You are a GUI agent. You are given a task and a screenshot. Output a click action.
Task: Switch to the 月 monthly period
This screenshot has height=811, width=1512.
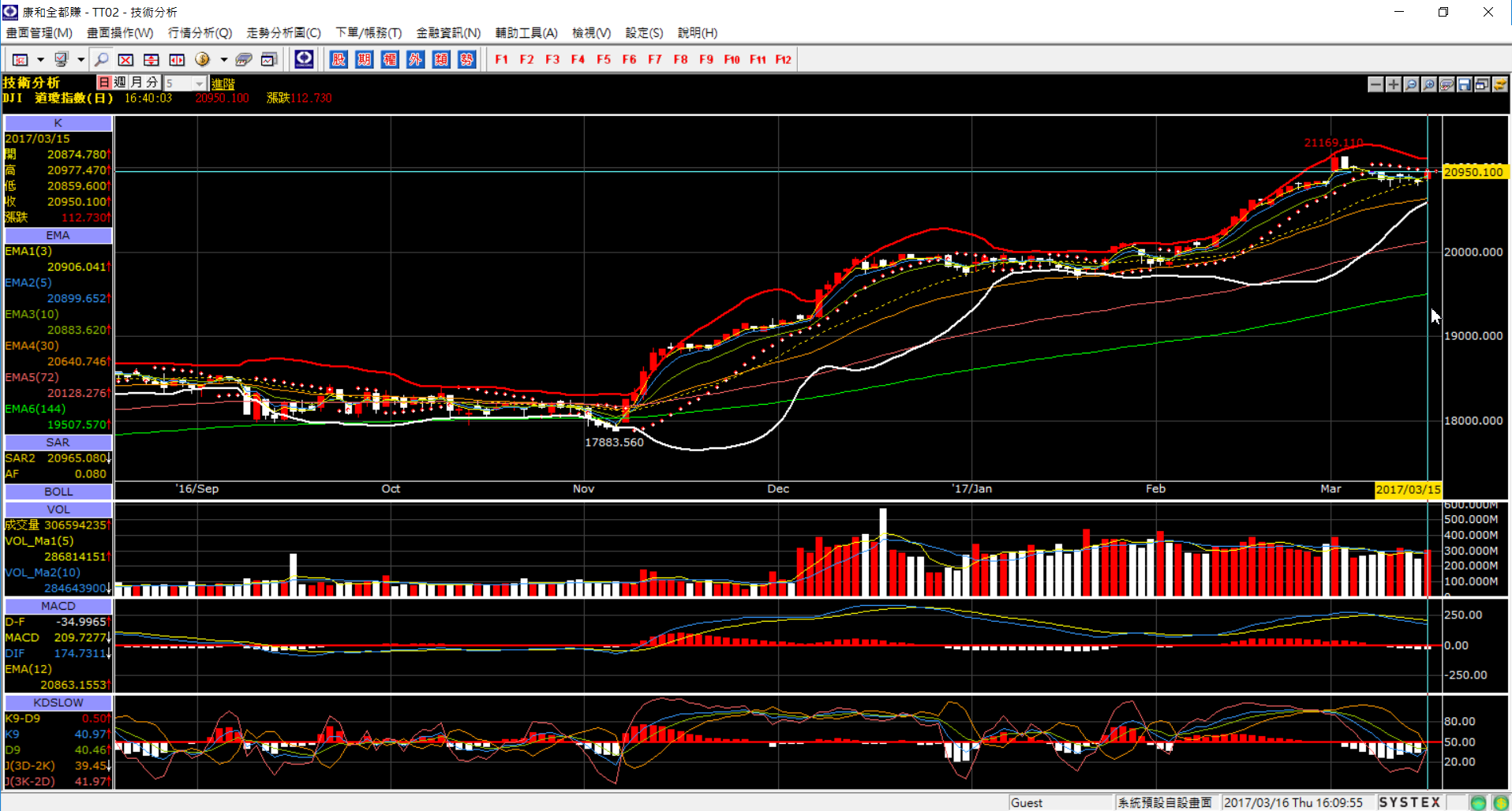pos(137,82)
